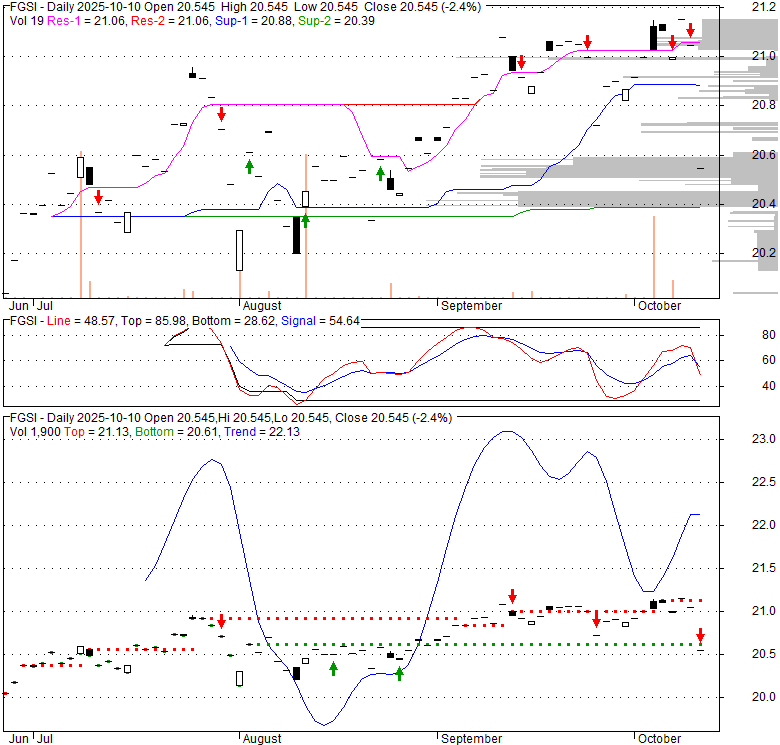Click the tall white candlestick at the start of August
Image resolution: width=780 pixels, height=745 pixels.
240,250
